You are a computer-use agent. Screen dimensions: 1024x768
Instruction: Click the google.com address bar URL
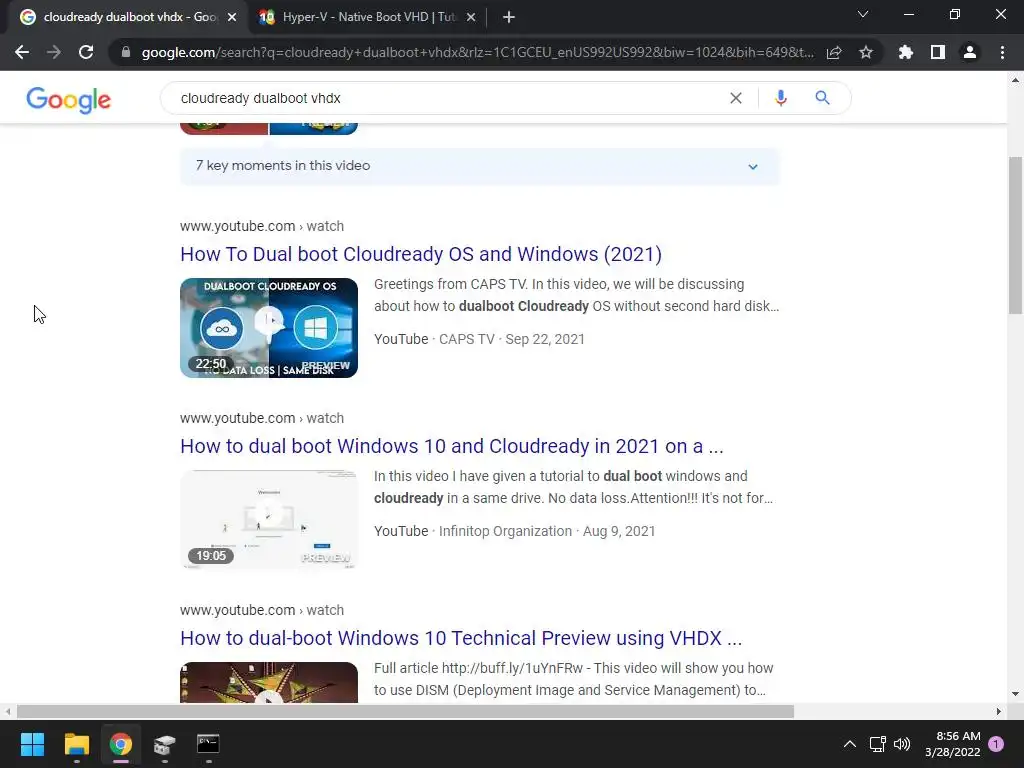(x=477, y=52)
